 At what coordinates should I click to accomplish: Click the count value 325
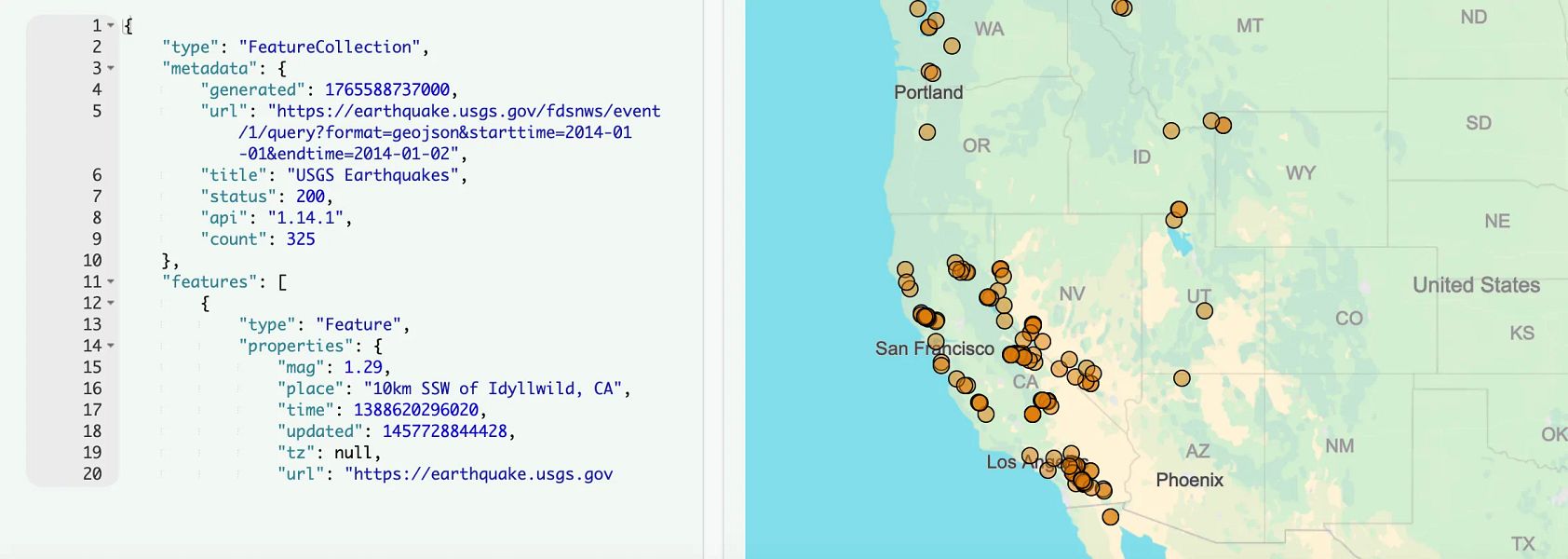(x=300, y=239)
